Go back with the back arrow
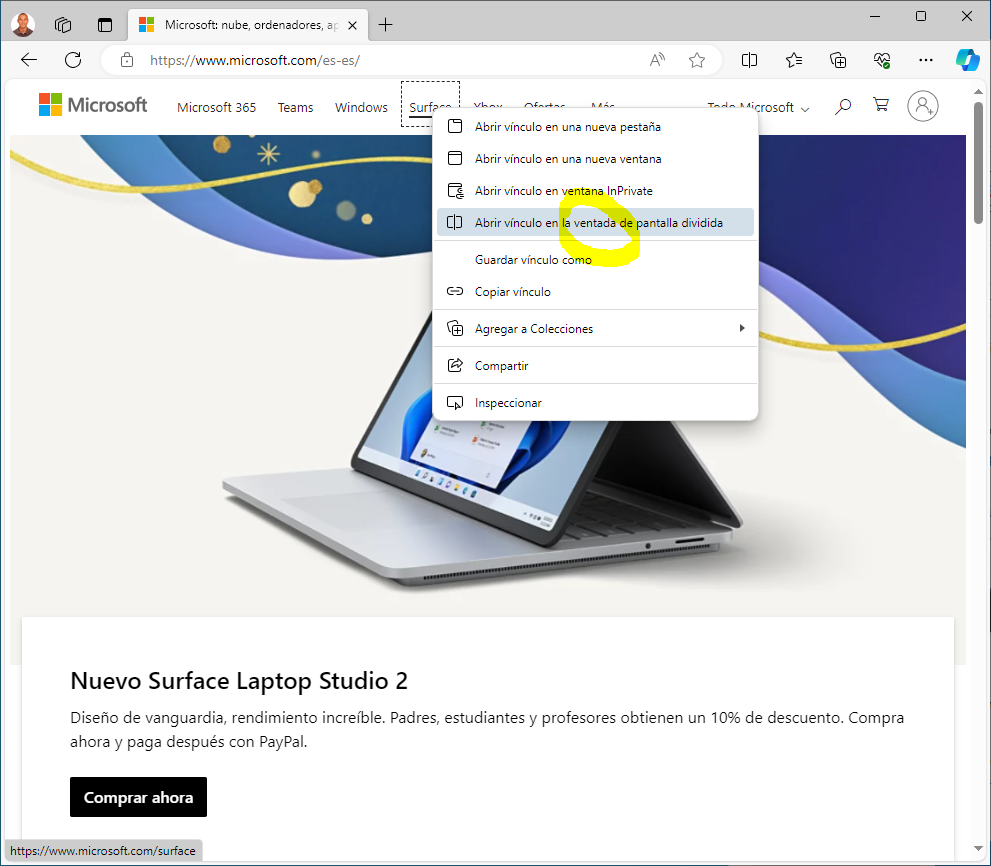Screen dimensions: 991x866 pos(29,60)
